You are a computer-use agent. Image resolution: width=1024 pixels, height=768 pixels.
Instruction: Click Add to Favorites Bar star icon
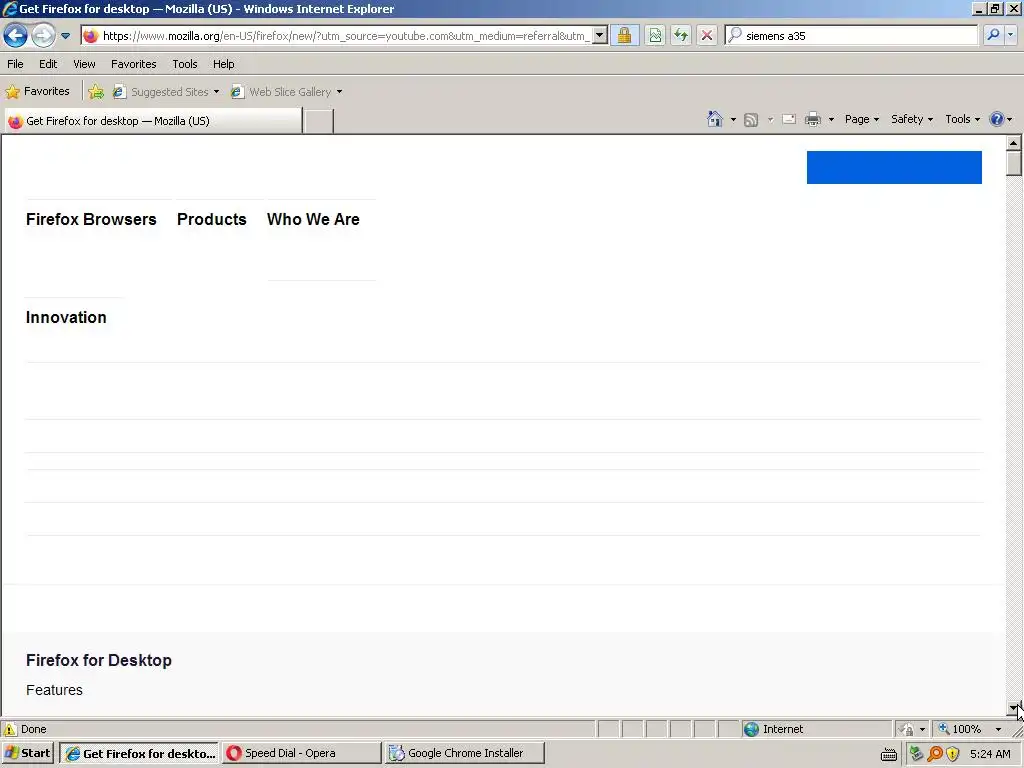pos(96,91)
